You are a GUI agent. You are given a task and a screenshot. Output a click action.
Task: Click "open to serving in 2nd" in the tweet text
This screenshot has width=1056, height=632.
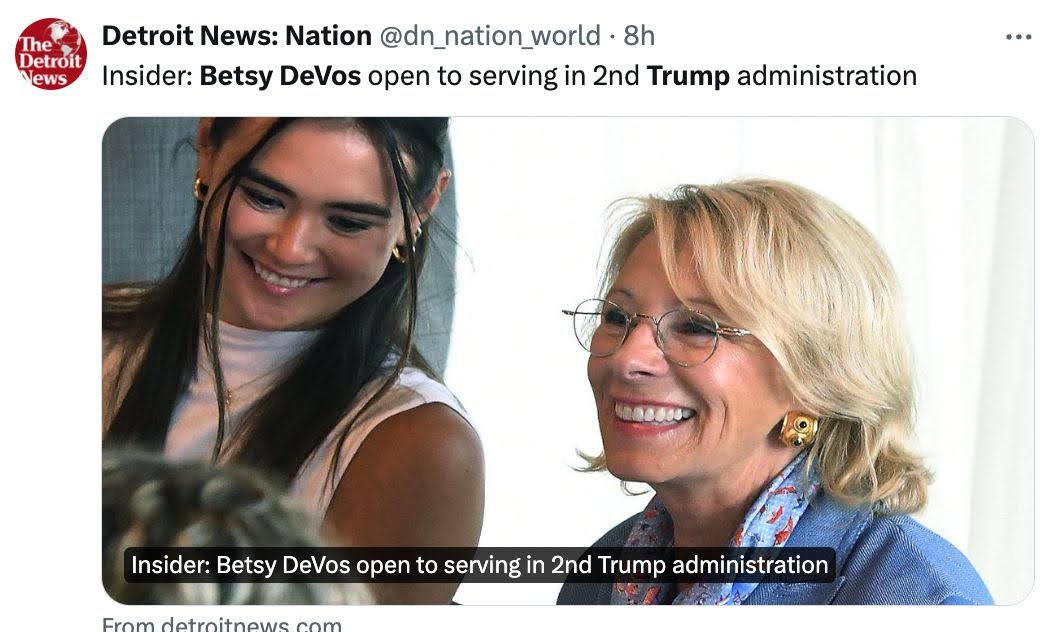click(x=503, y=76)
